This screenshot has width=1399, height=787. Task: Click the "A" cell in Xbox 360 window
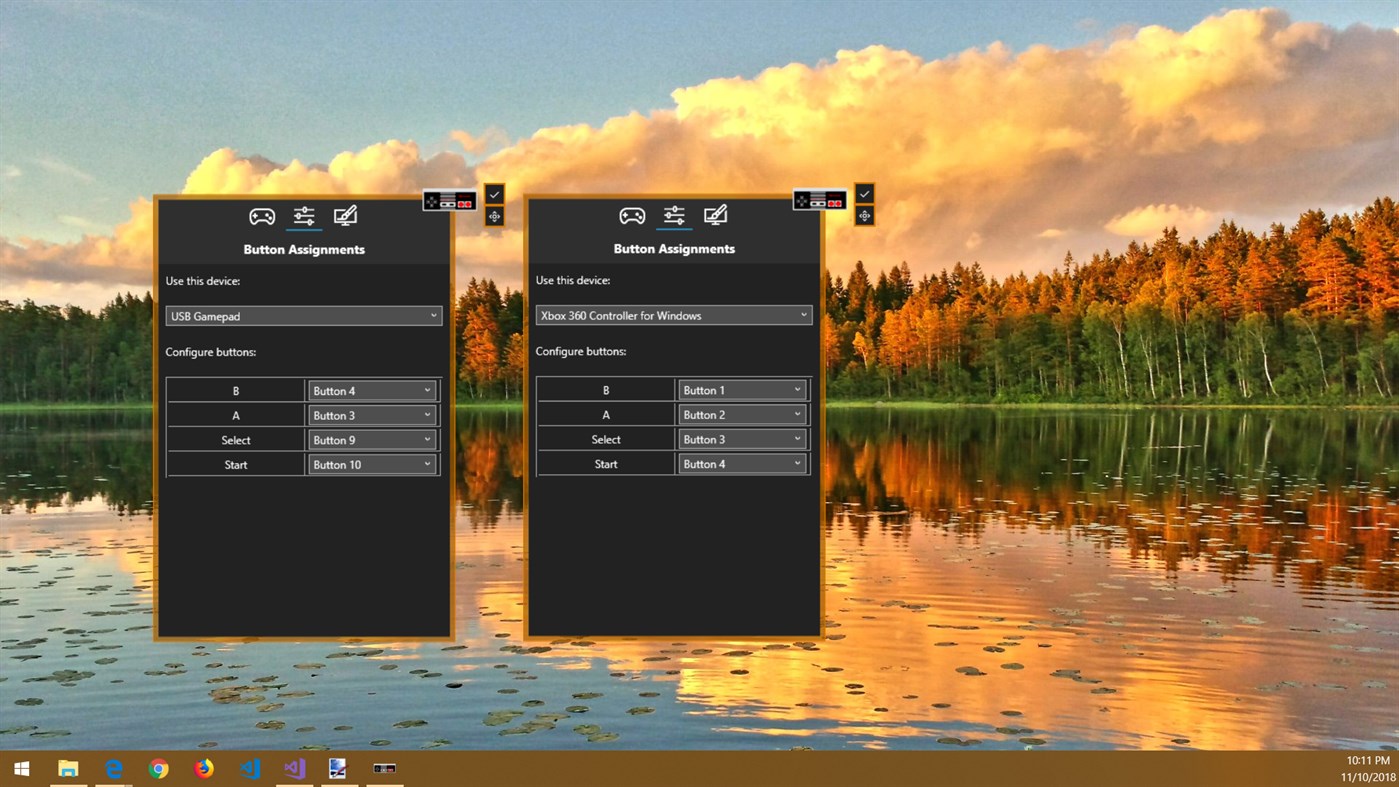[x=606, y=414]
